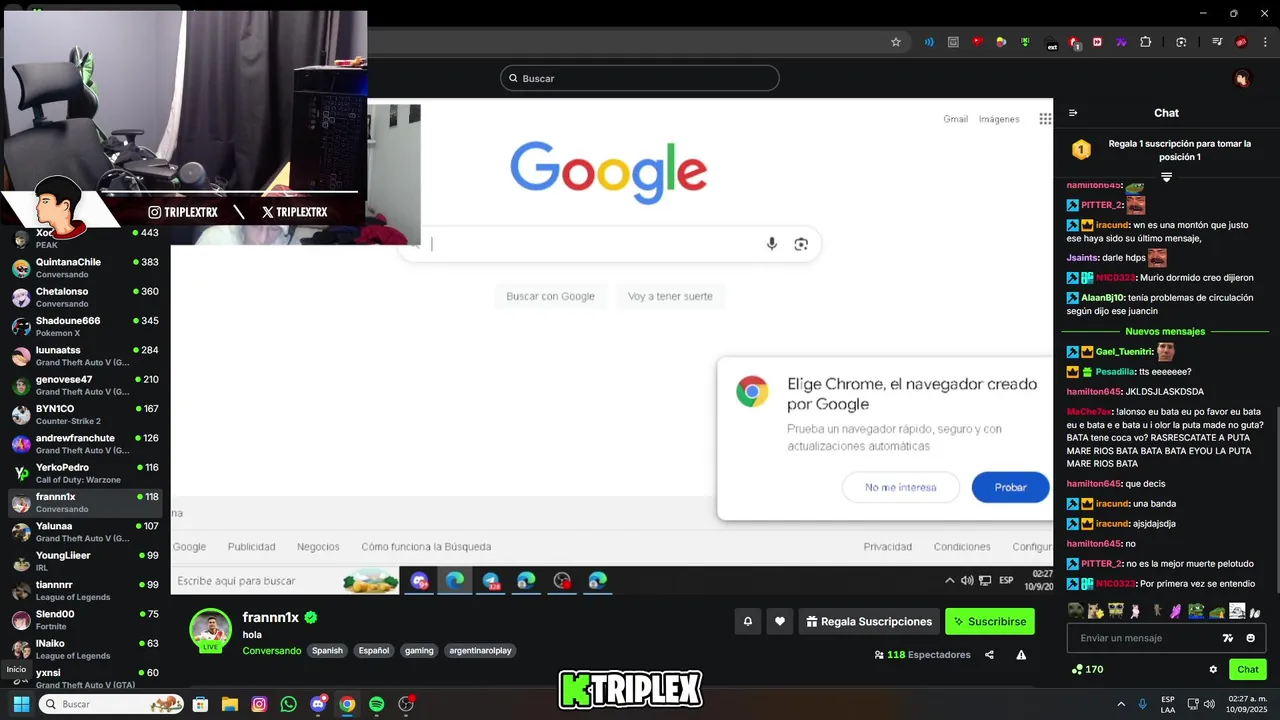Open WhatsApp from the taskbar
This screenshot has width=1280, height=720.
[x=289, y=704]
